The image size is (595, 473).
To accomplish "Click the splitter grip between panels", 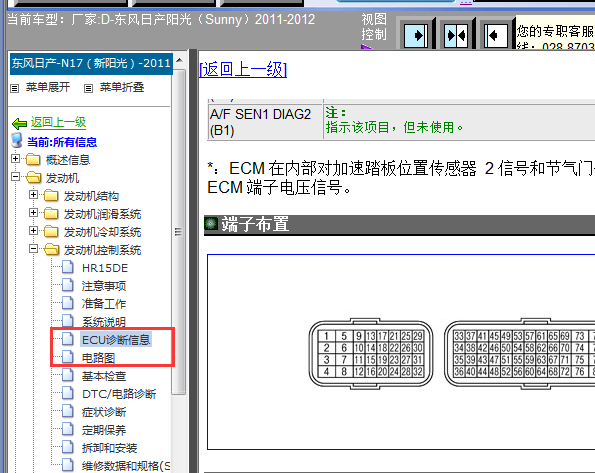I will tap(178, 232).
